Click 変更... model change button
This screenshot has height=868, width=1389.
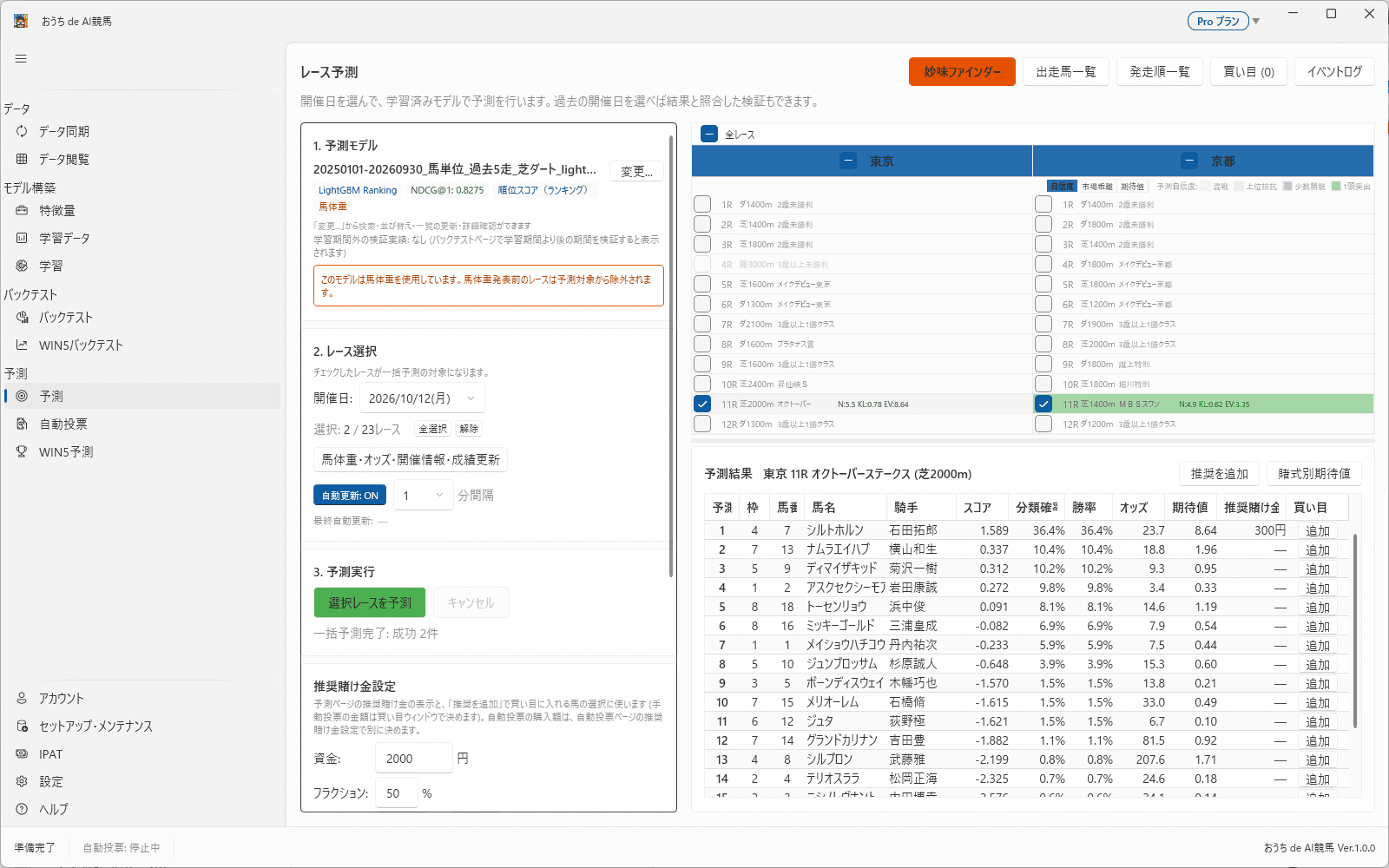[x=636, y=172]
